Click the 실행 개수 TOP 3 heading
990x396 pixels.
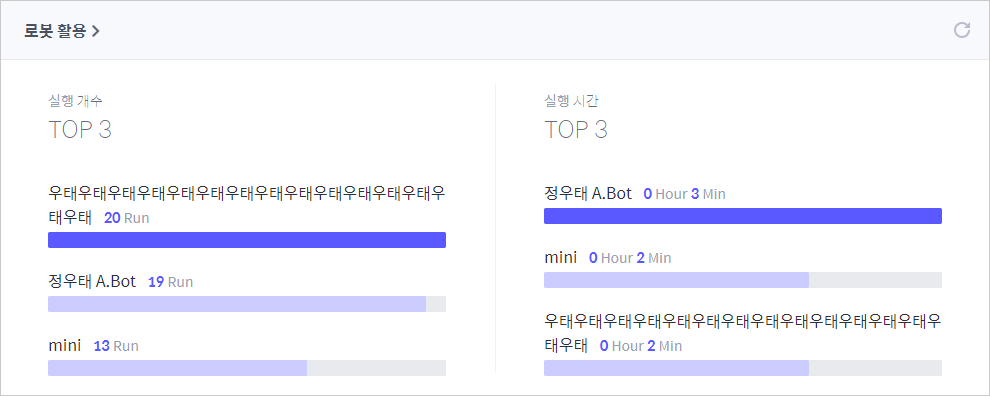pyautogui.click(x=80, y=119)
